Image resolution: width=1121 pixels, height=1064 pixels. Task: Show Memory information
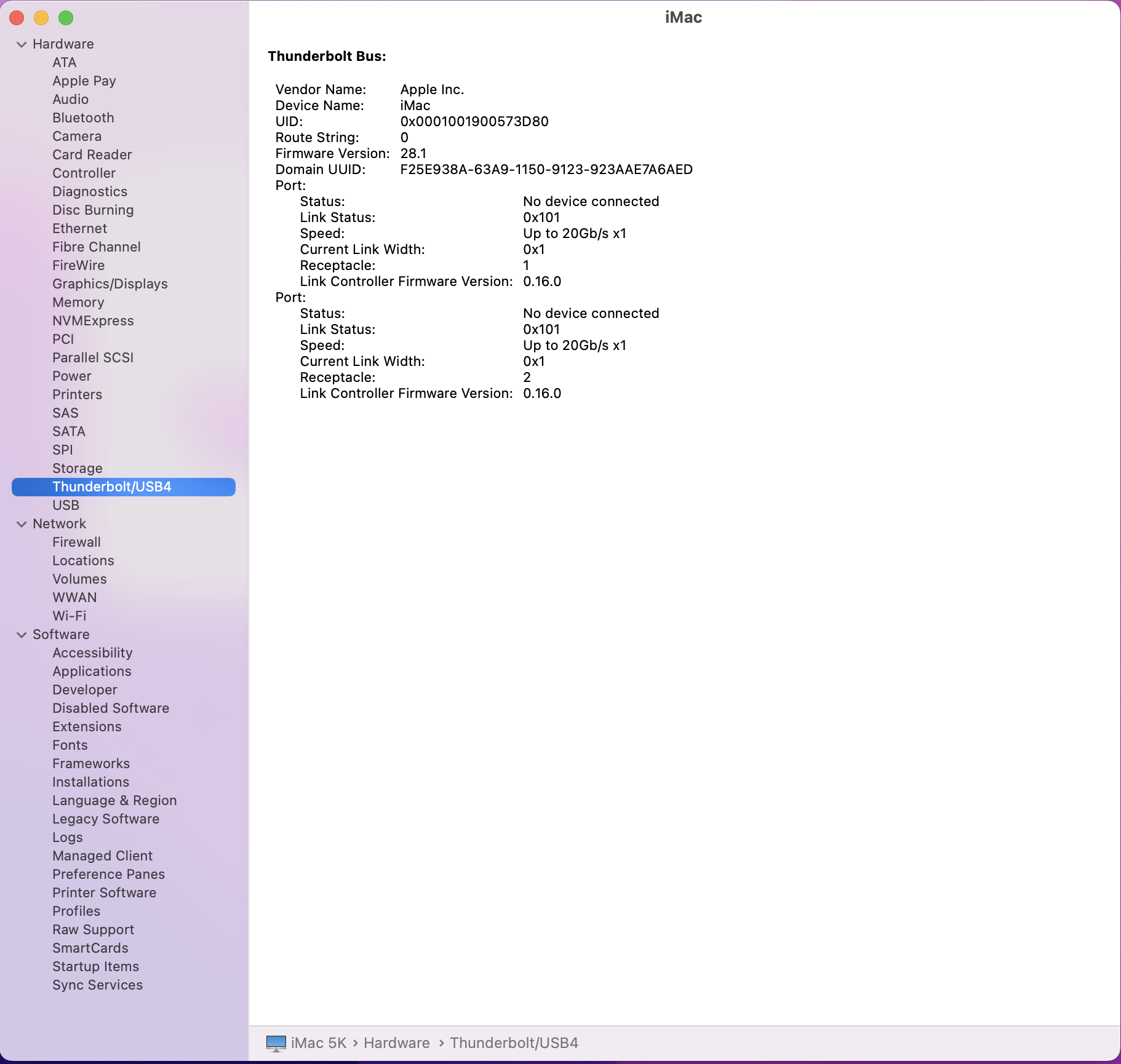point(78,303)
